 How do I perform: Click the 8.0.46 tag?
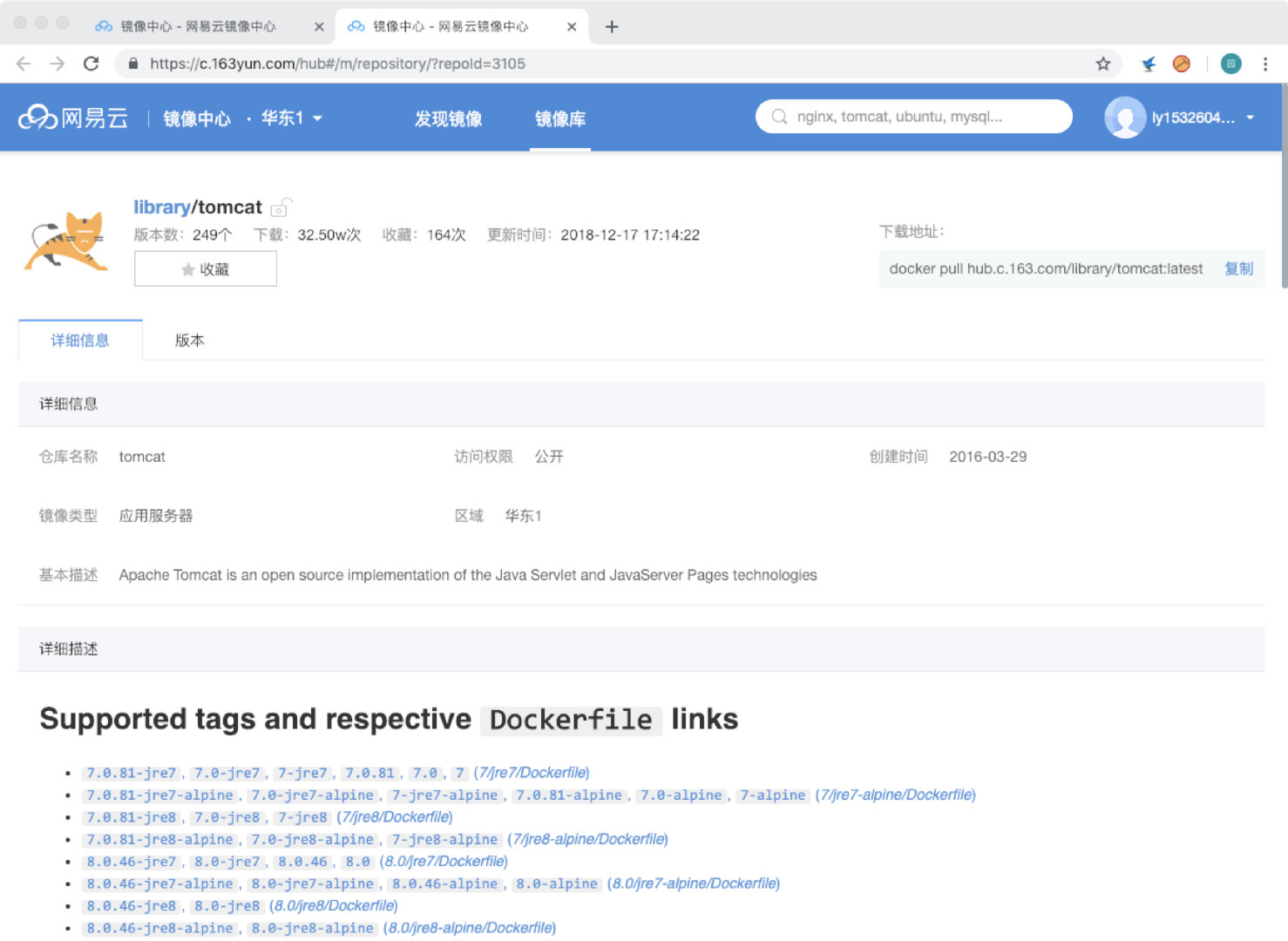click(302, 862)
